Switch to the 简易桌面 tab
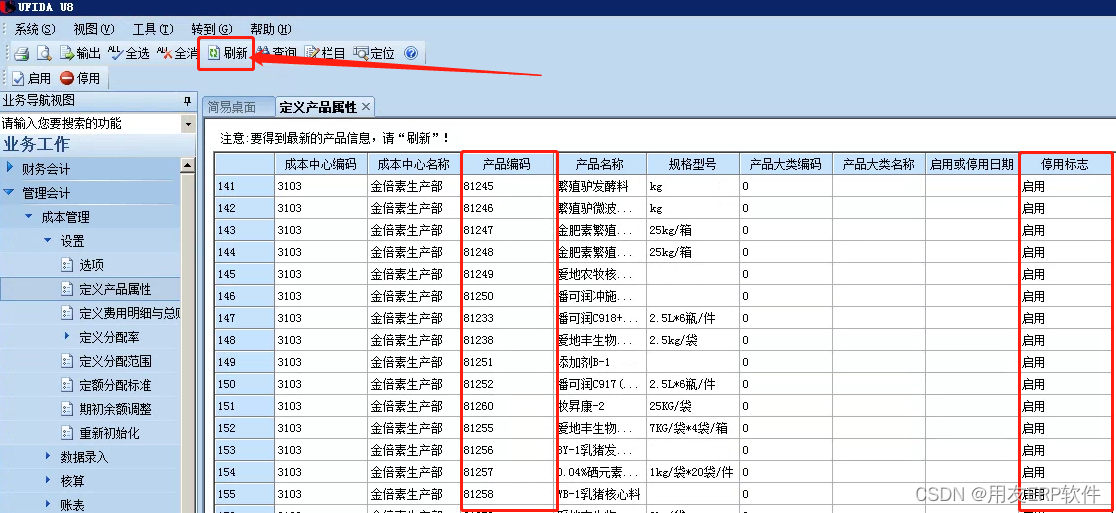1116x513 pixels. tap(232, 107)
